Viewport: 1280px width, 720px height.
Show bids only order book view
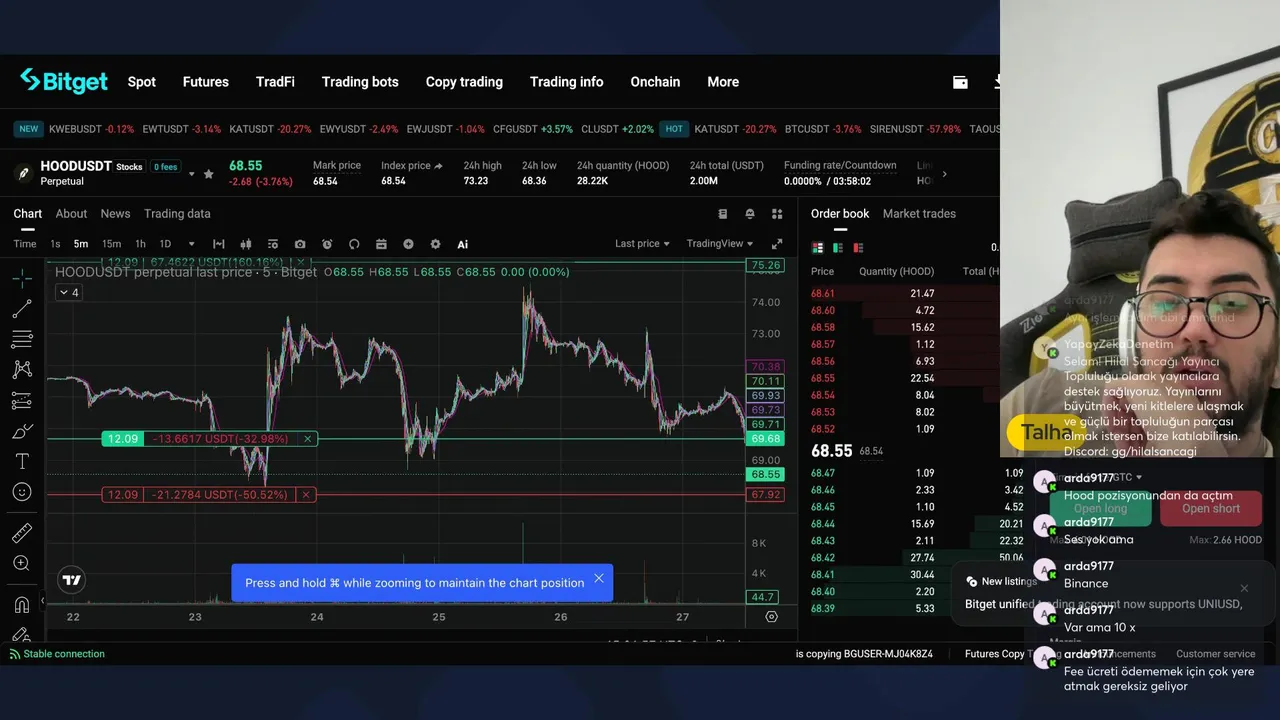[x=838, y=248]
